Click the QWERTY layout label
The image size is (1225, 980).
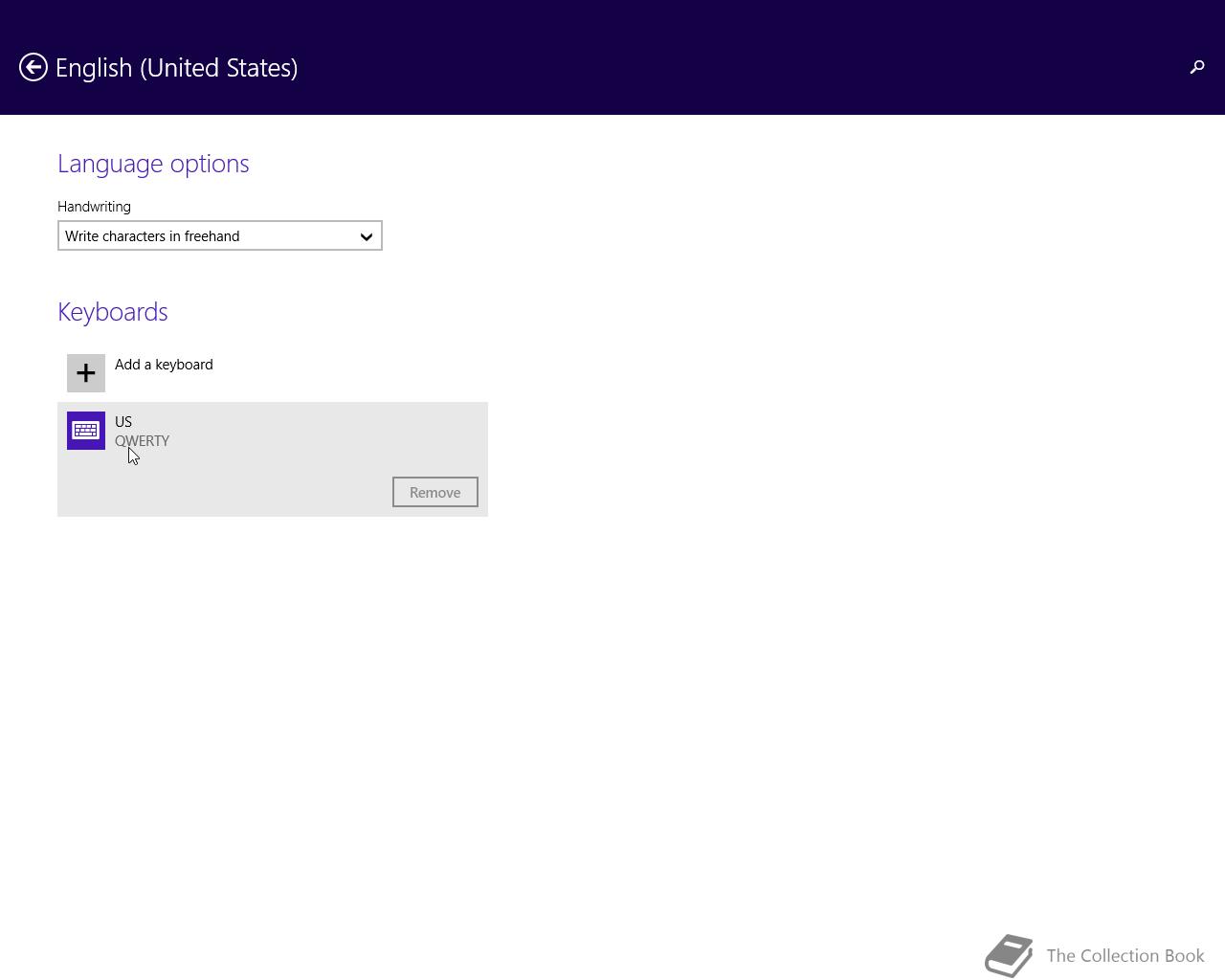tap(142, 441)
